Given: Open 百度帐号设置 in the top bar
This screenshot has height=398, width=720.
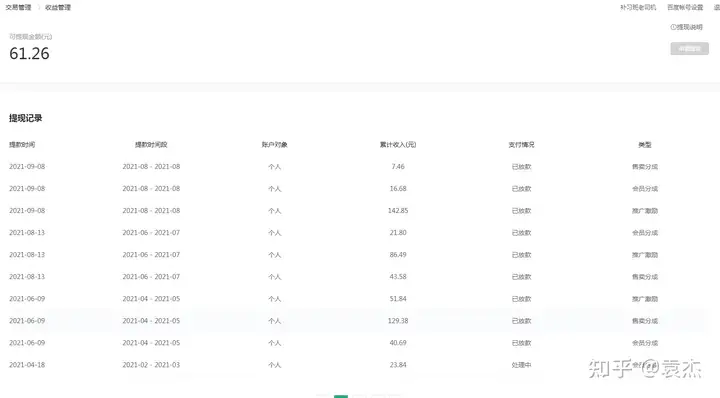Looking at the screenshot, I should pos(685,7).
